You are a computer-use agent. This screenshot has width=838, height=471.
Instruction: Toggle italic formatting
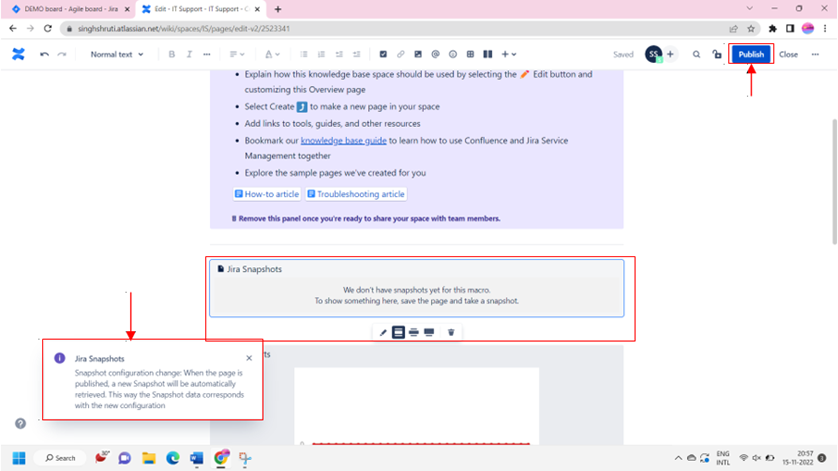tap(189, 54)
